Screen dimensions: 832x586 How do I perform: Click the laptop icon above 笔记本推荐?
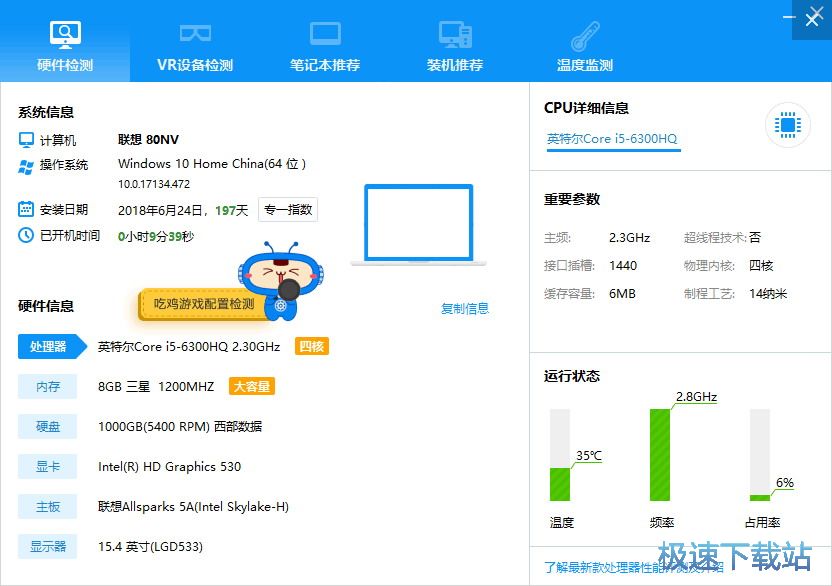click(x=325, y=33)
